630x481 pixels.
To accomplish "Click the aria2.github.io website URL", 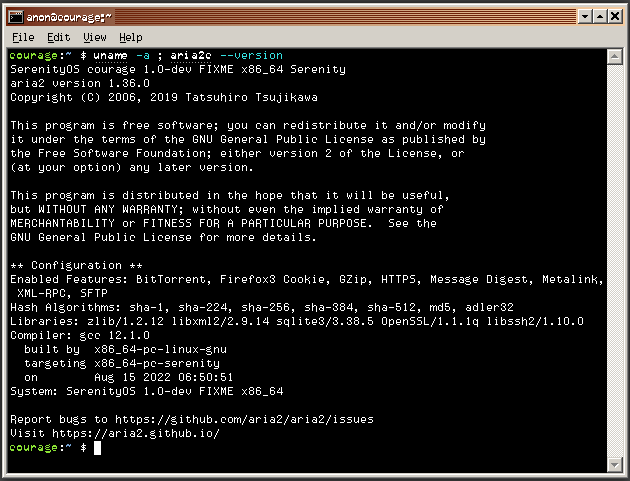I will pyautogui.click(x=136, y=434).
